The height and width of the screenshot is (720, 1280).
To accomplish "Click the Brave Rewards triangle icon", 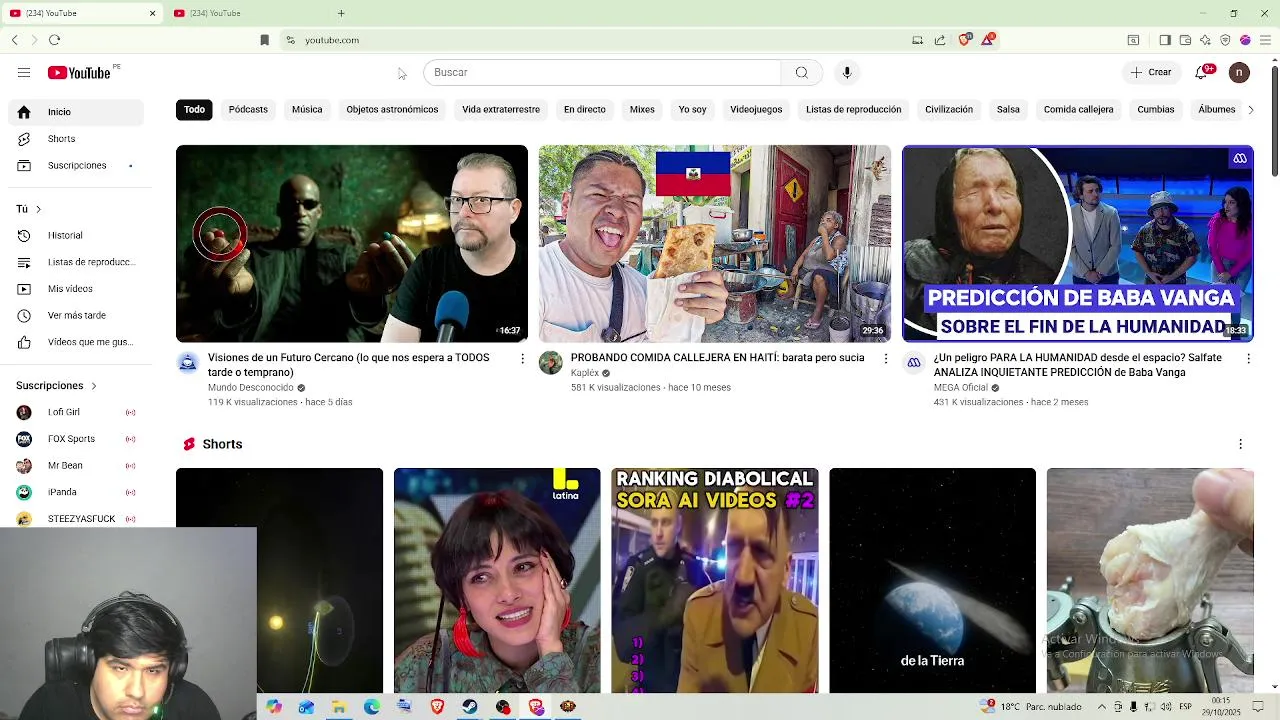I will coord(988,40).
